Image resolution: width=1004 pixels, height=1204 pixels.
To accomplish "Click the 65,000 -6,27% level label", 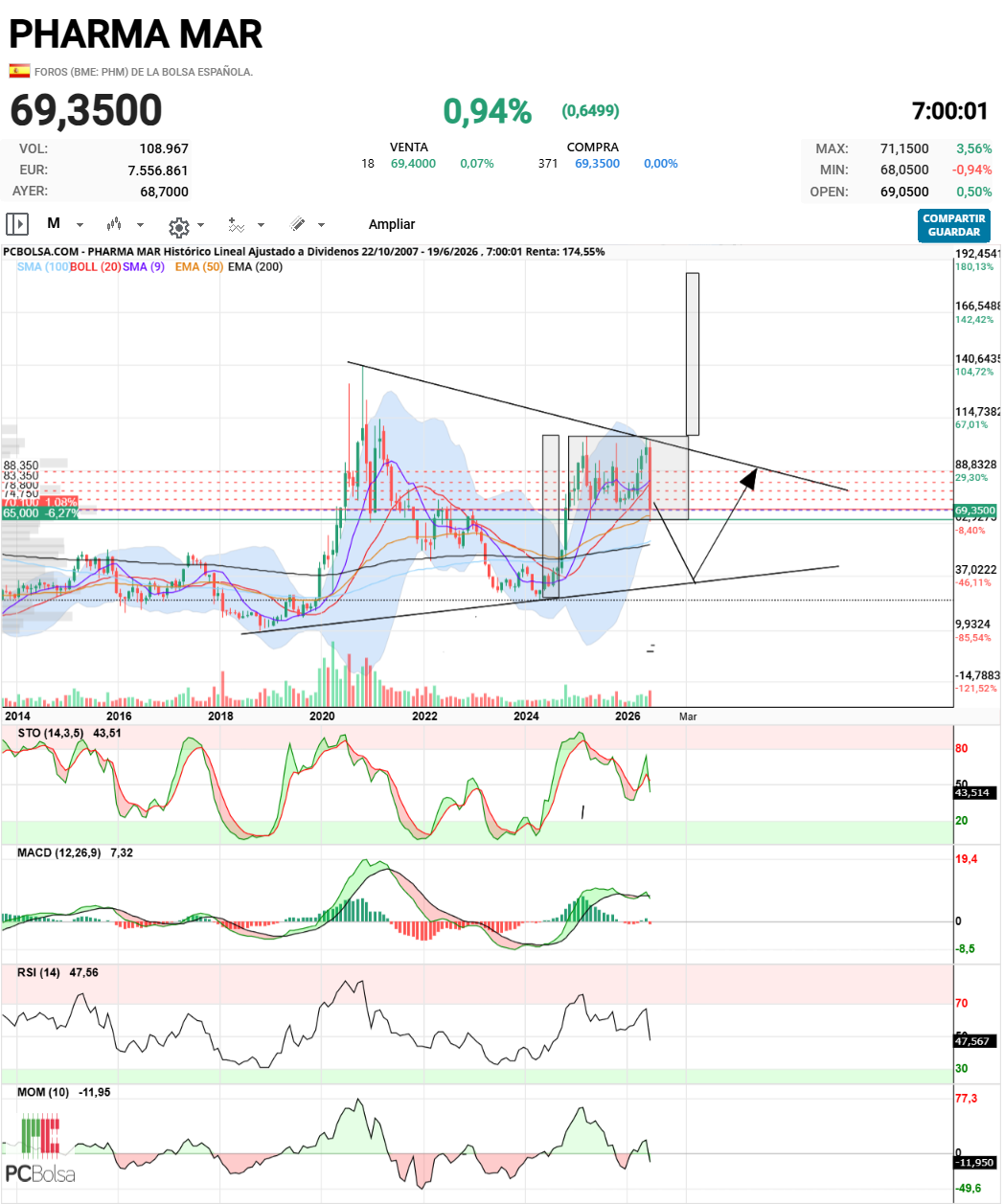I will point(40,513).
